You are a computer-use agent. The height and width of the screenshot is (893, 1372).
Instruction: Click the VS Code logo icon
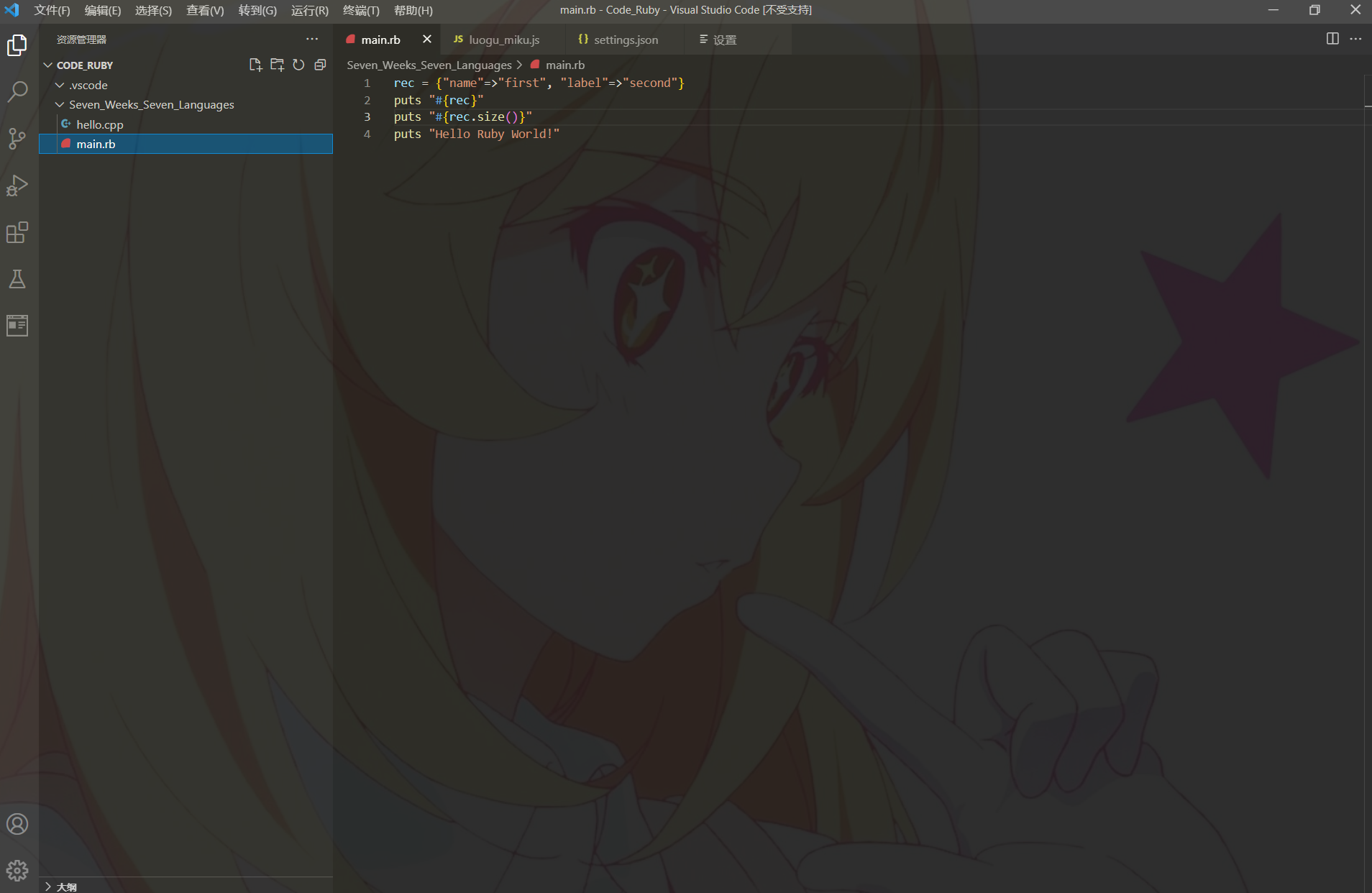point(12,10)
